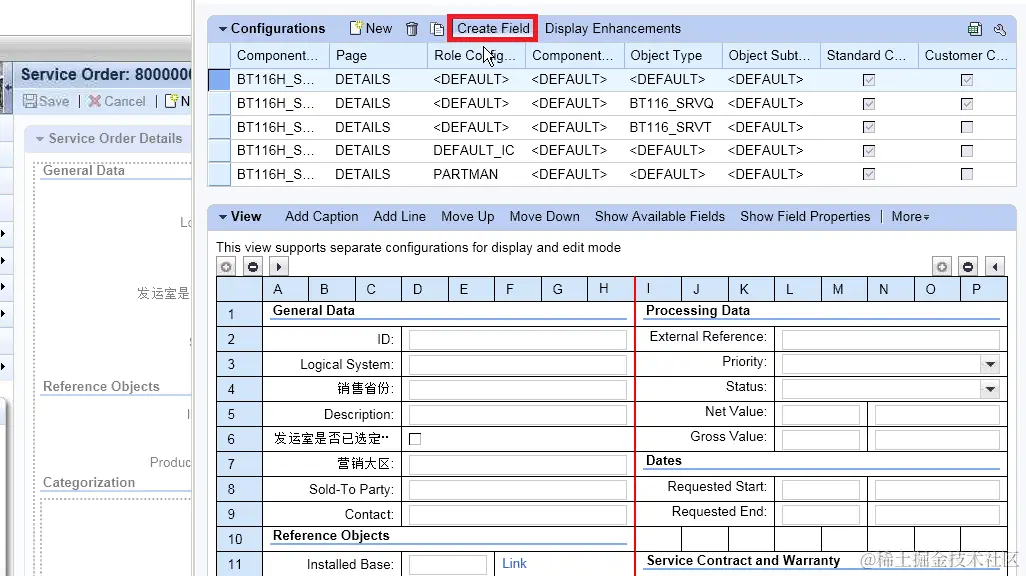Click Add Caption in View toolbar
This screenshot has width=1026, height=576.
321,216
